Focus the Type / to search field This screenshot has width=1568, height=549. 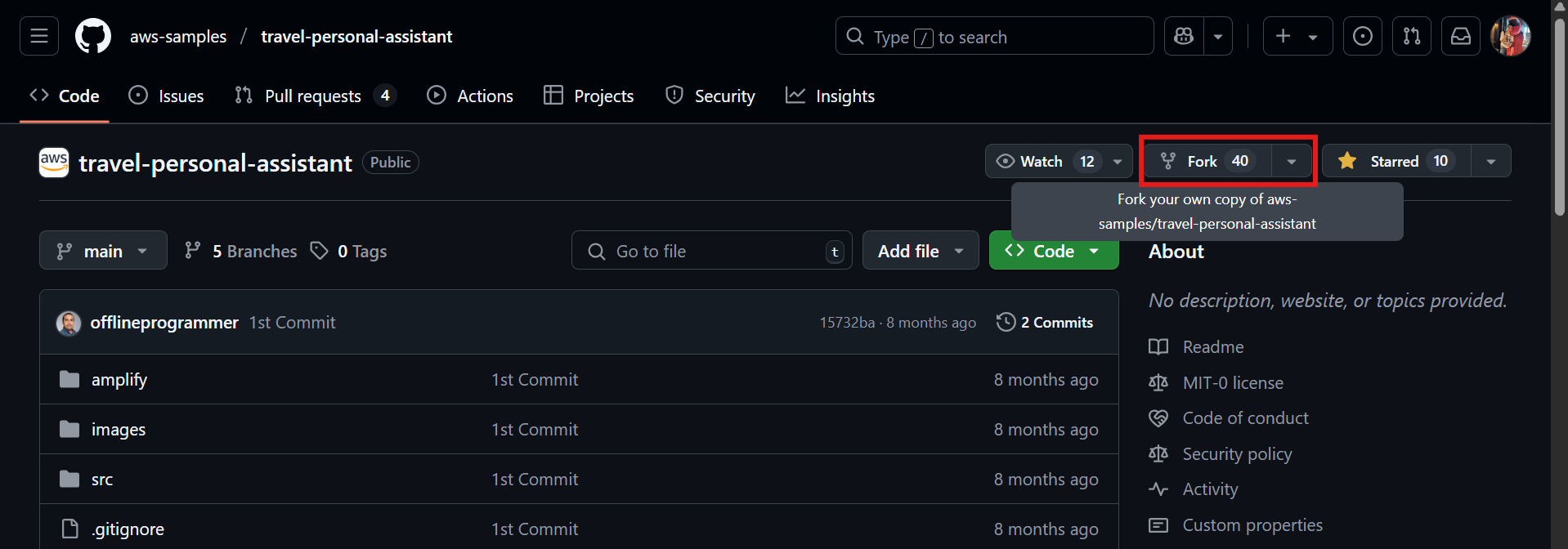coord(994,36)
